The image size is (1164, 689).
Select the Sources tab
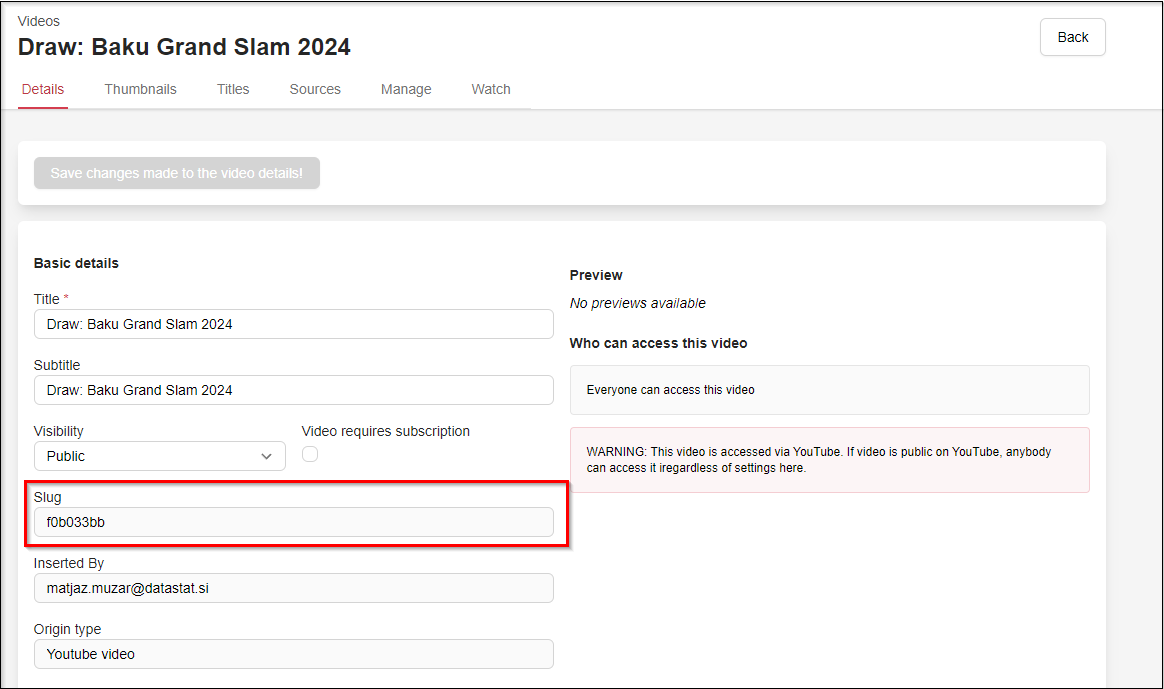tap(315, 89)
